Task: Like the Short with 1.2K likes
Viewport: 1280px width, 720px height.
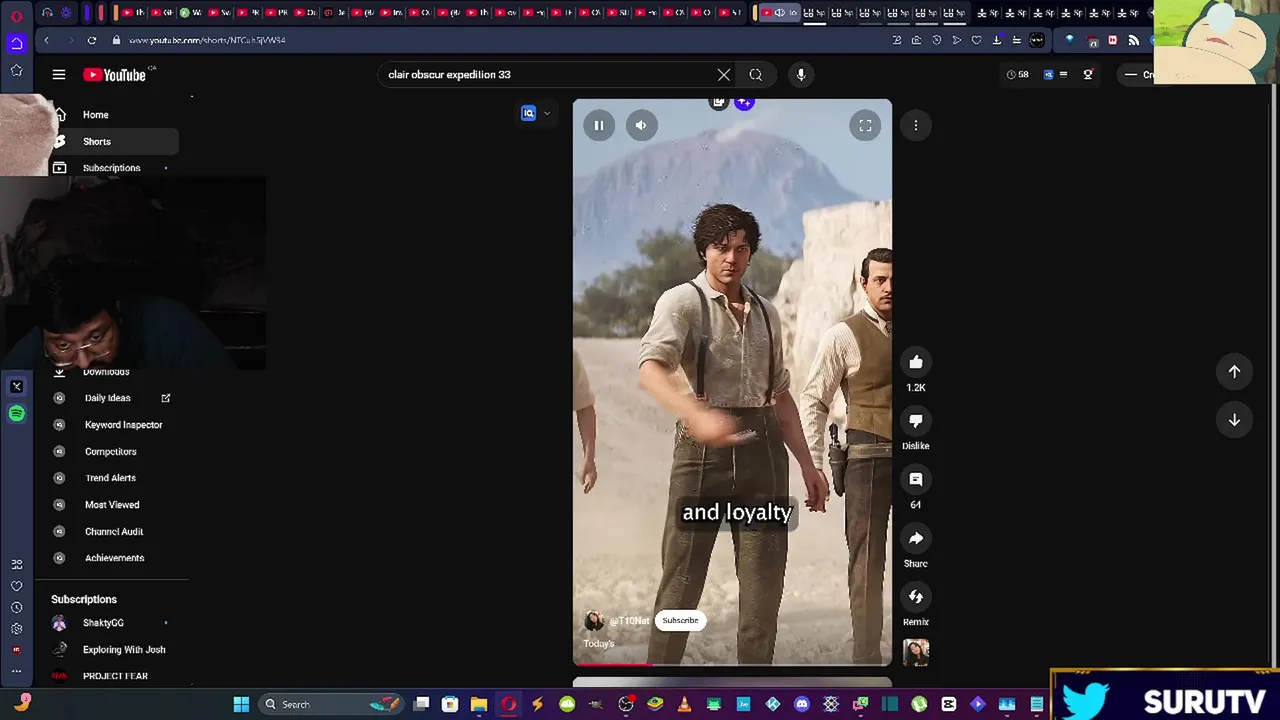Action: click(916, 362)
